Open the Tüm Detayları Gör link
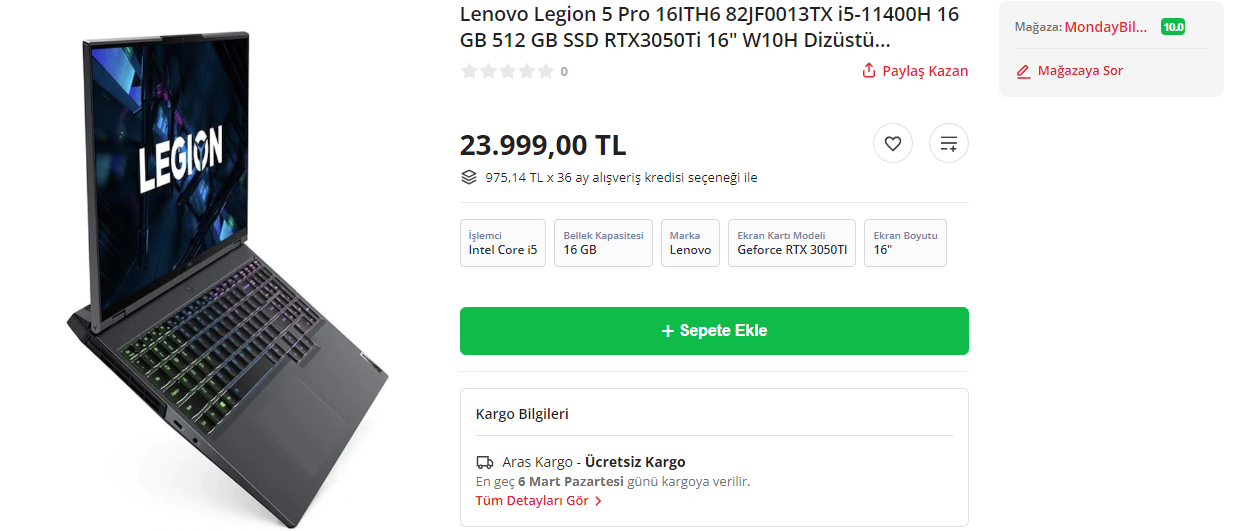Image resolution: width=1238 pixels, height=531 pixels. [x=532, y=501]
